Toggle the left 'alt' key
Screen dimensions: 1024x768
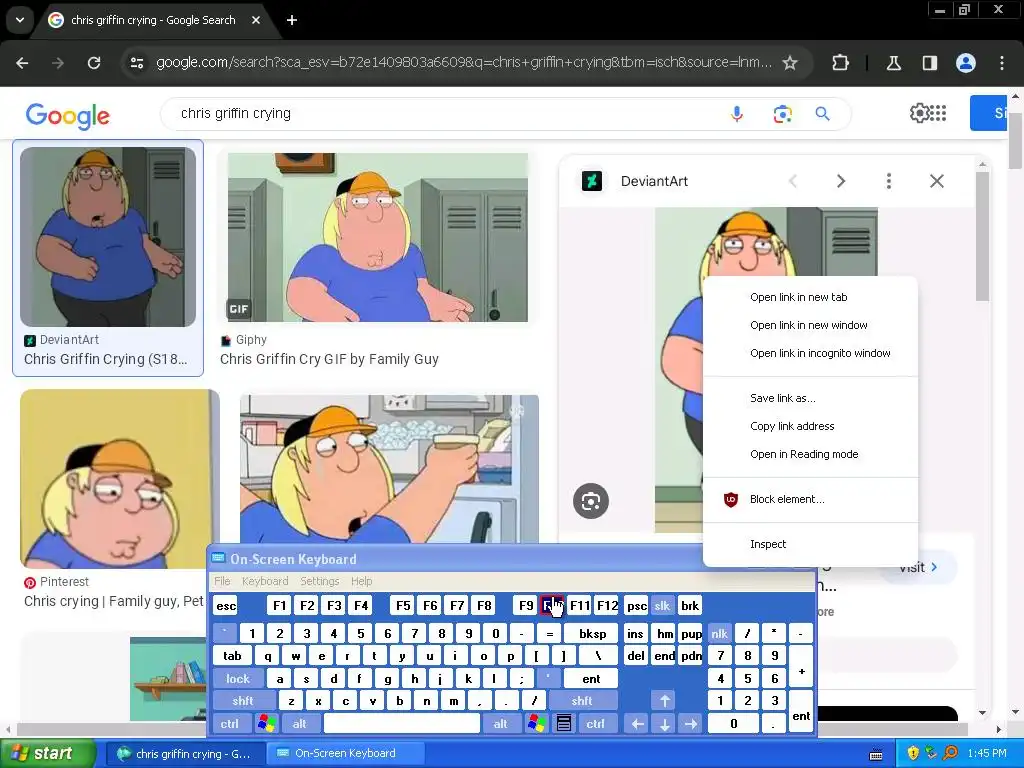[x=300, y=724]
